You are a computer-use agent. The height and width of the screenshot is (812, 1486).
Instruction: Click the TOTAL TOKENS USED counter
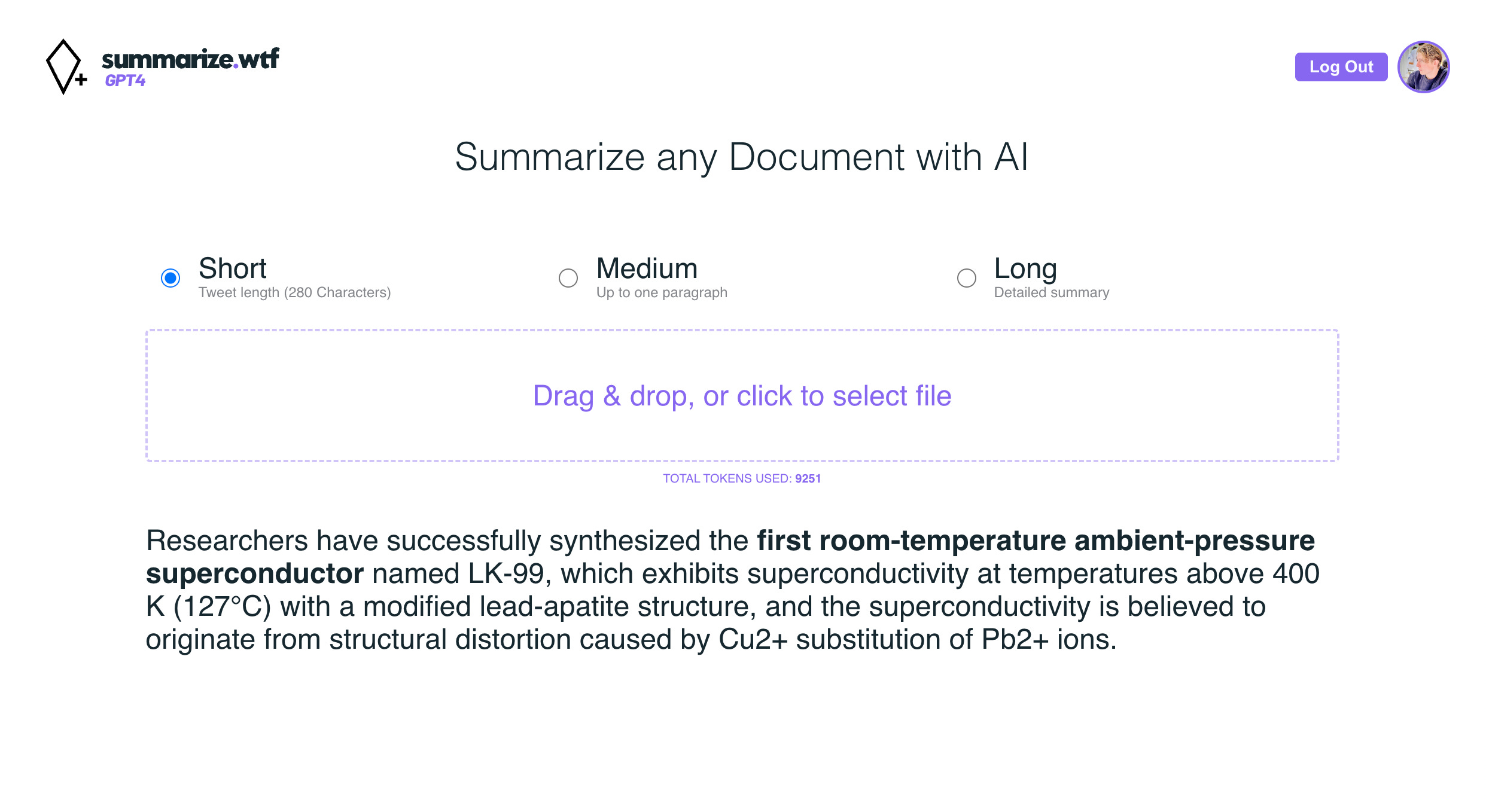(x=727, y=478)
